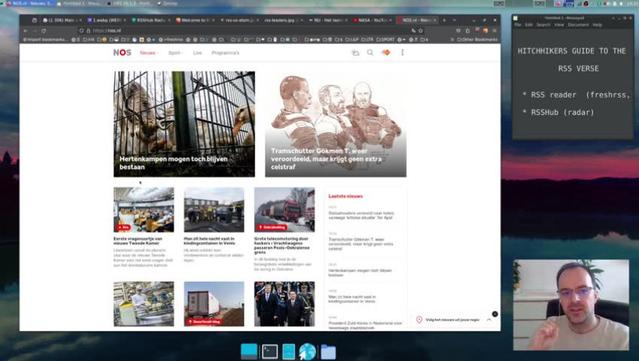This screenshot has height=361, width=639.
Task: Open the kledingcontainer in Venlo article image
Action: [214, 209]
